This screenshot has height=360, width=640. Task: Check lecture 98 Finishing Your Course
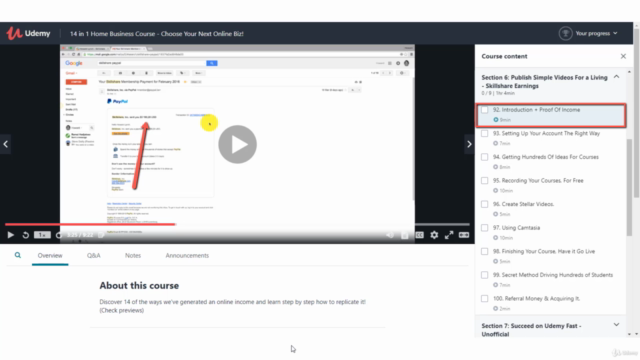pyautogui.click(x=484, y=251)
